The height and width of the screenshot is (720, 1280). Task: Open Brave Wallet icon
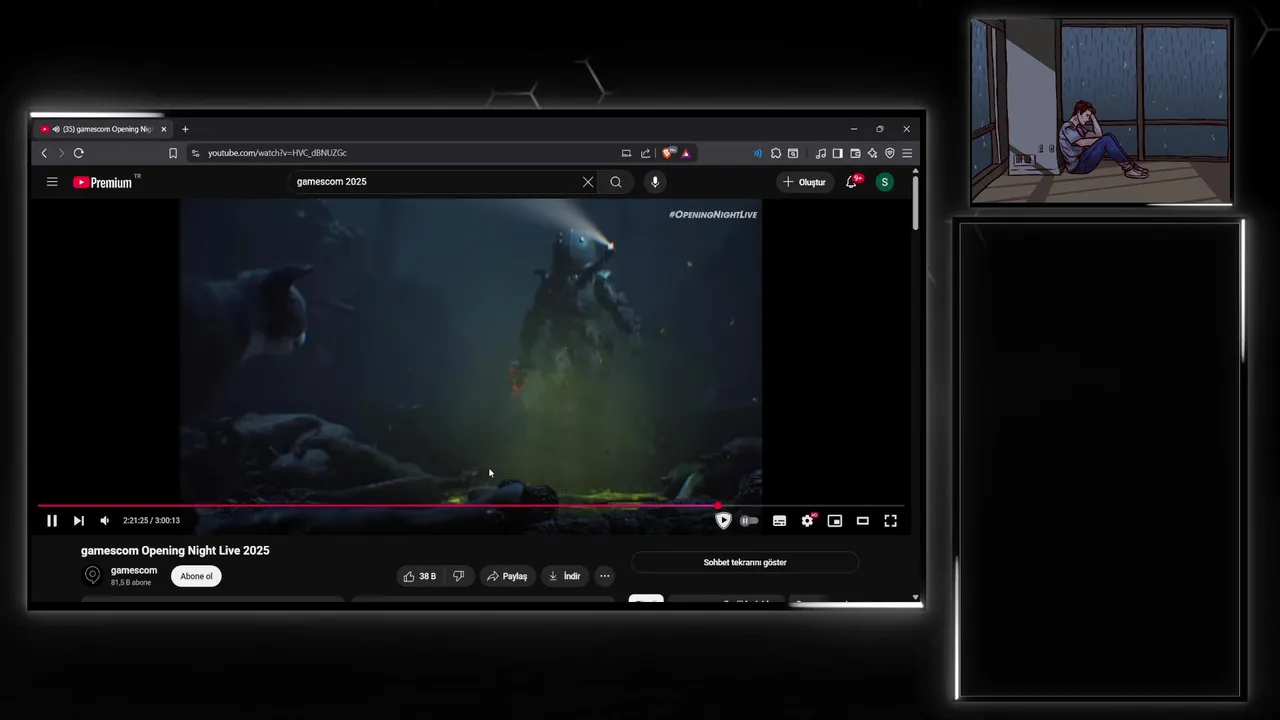(855, 153)
